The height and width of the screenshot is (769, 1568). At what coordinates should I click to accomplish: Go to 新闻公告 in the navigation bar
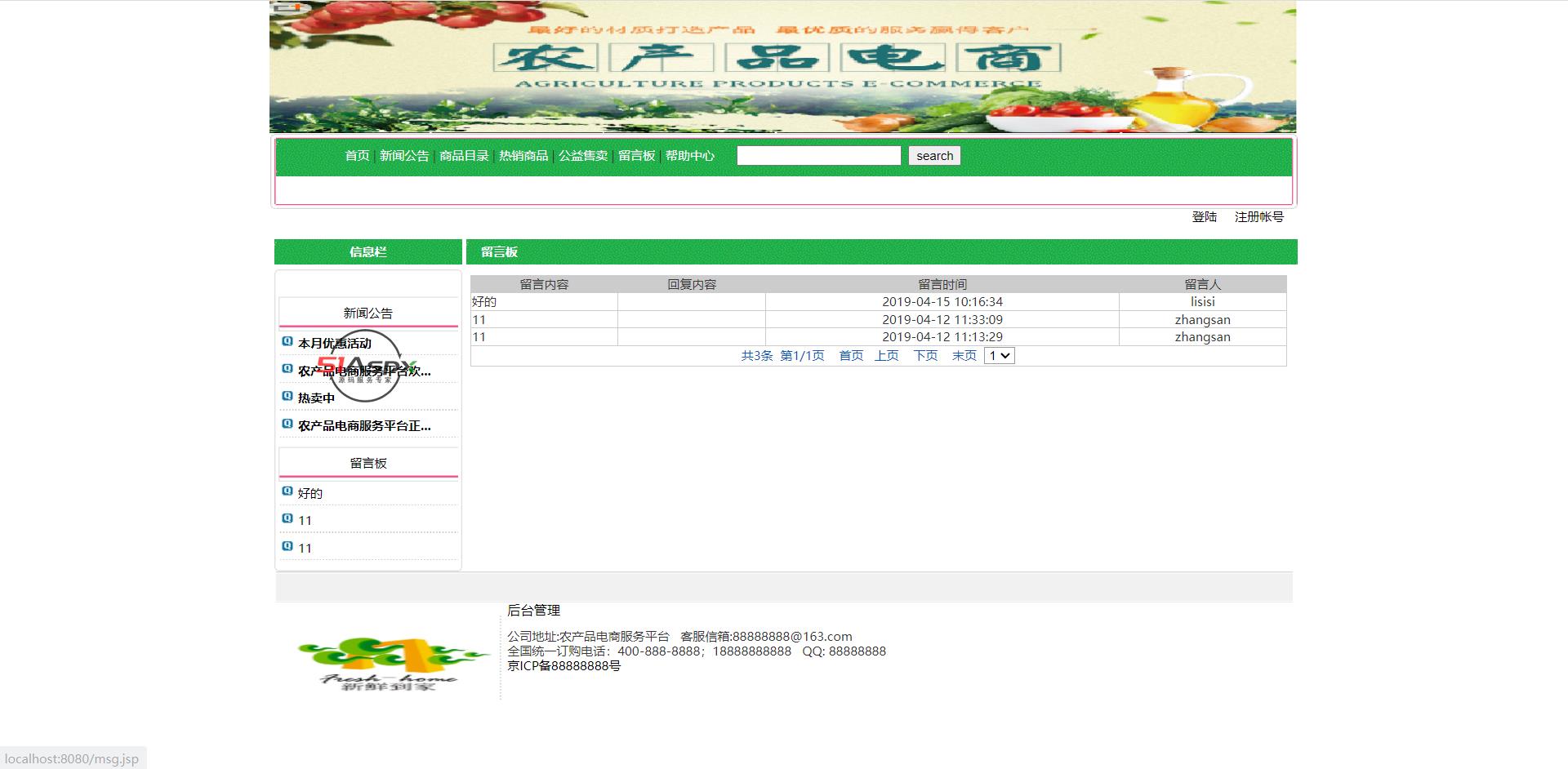click(x=404, y=156)
